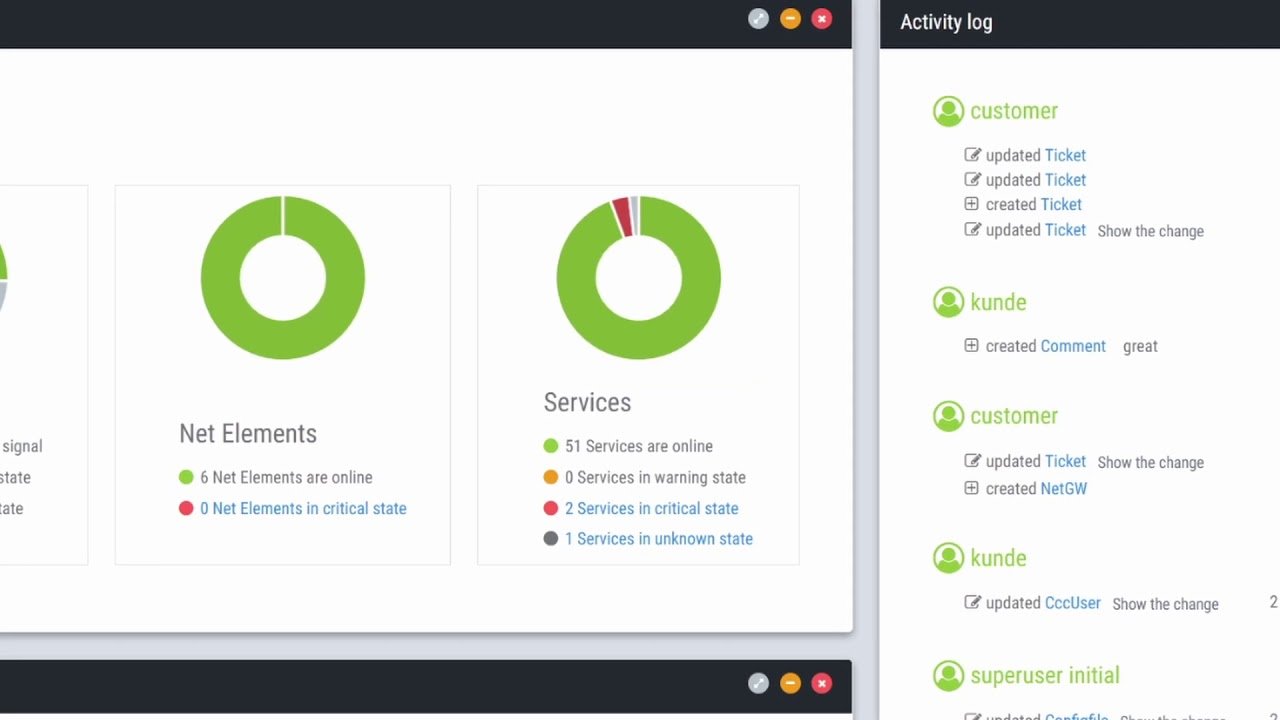Image resolution: width=1280 pixels, height=720 pixels.
Task: Click the text '51 Services are online'
Action: click(639, 446)
